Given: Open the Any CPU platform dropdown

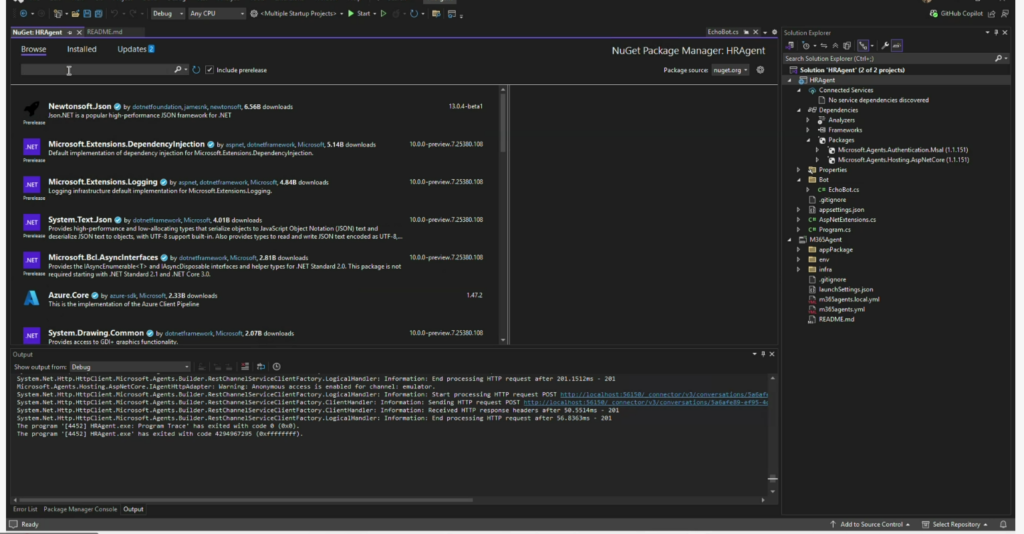Looking at the screenshot, I should [x=216, y=13].
